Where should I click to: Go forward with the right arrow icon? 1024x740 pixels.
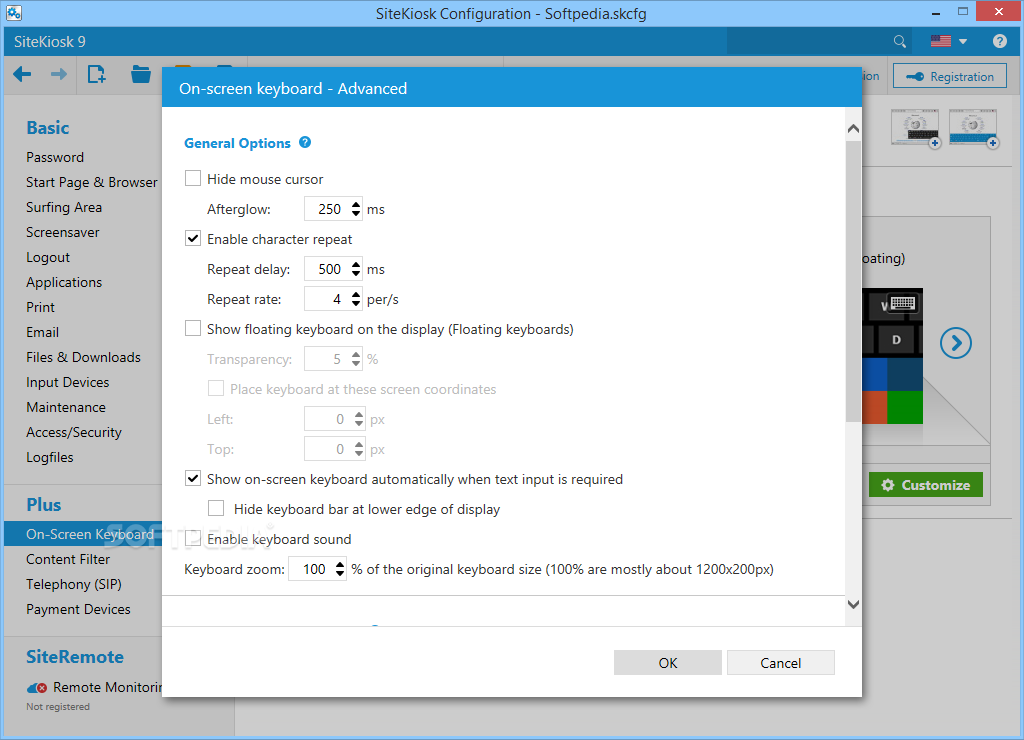59,74
